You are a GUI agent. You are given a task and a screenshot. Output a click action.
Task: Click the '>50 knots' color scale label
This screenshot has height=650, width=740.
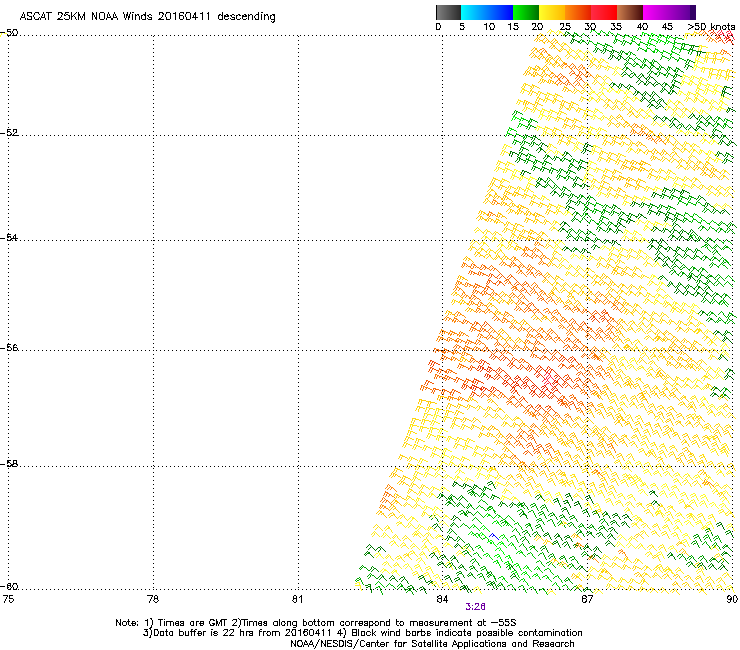click(x=711, y=27)
